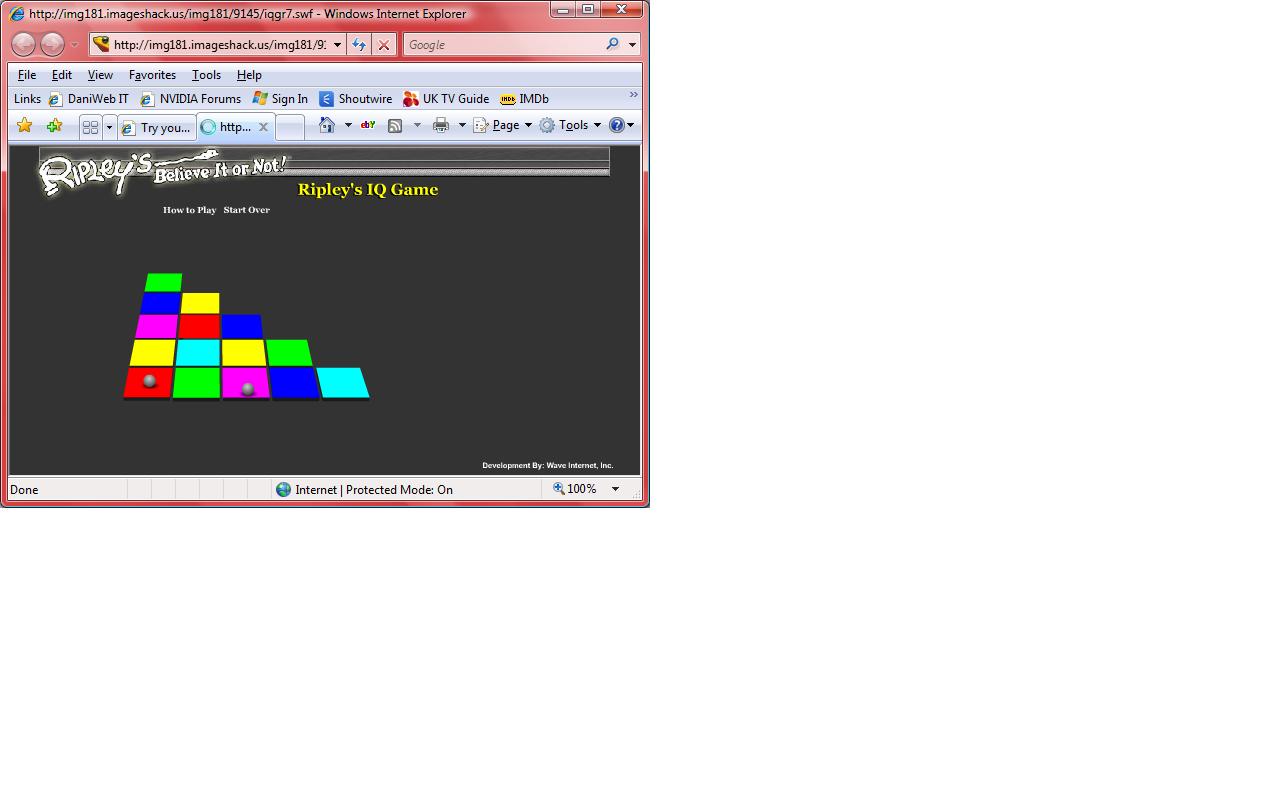Click the Quick Tabs grid icon
This screenshot has height=800, width=1280.
click(90, 127)
